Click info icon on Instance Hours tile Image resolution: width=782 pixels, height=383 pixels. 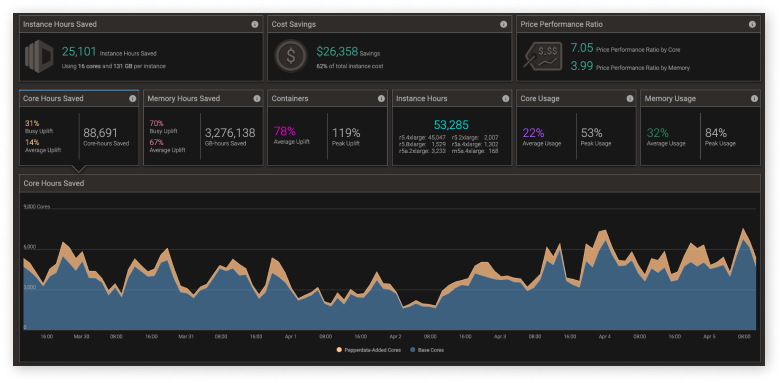coord(506,99)
